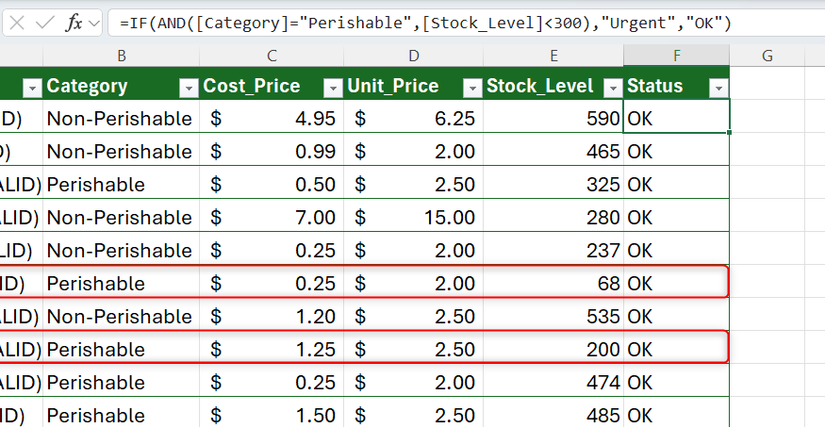Expand the chevron beside the fx icon
Image resolution: width=825 pixels, height=427 pixels.
pos(94,23)
